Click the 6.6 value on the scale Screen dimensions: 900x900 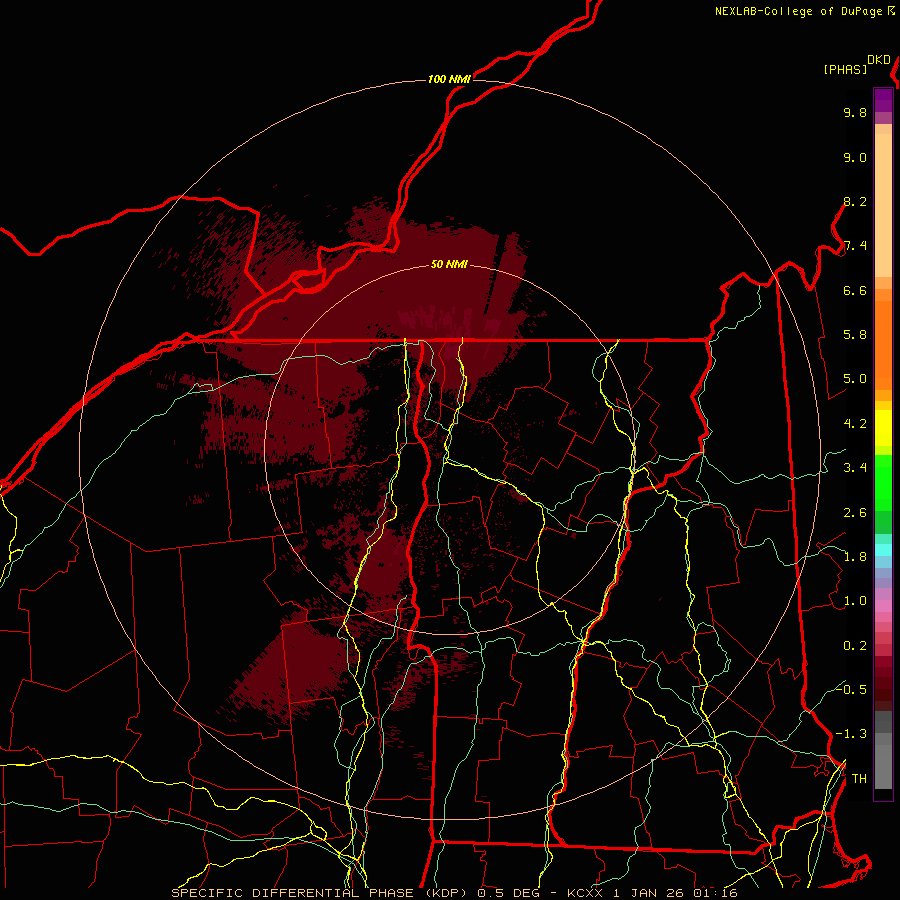855,291
